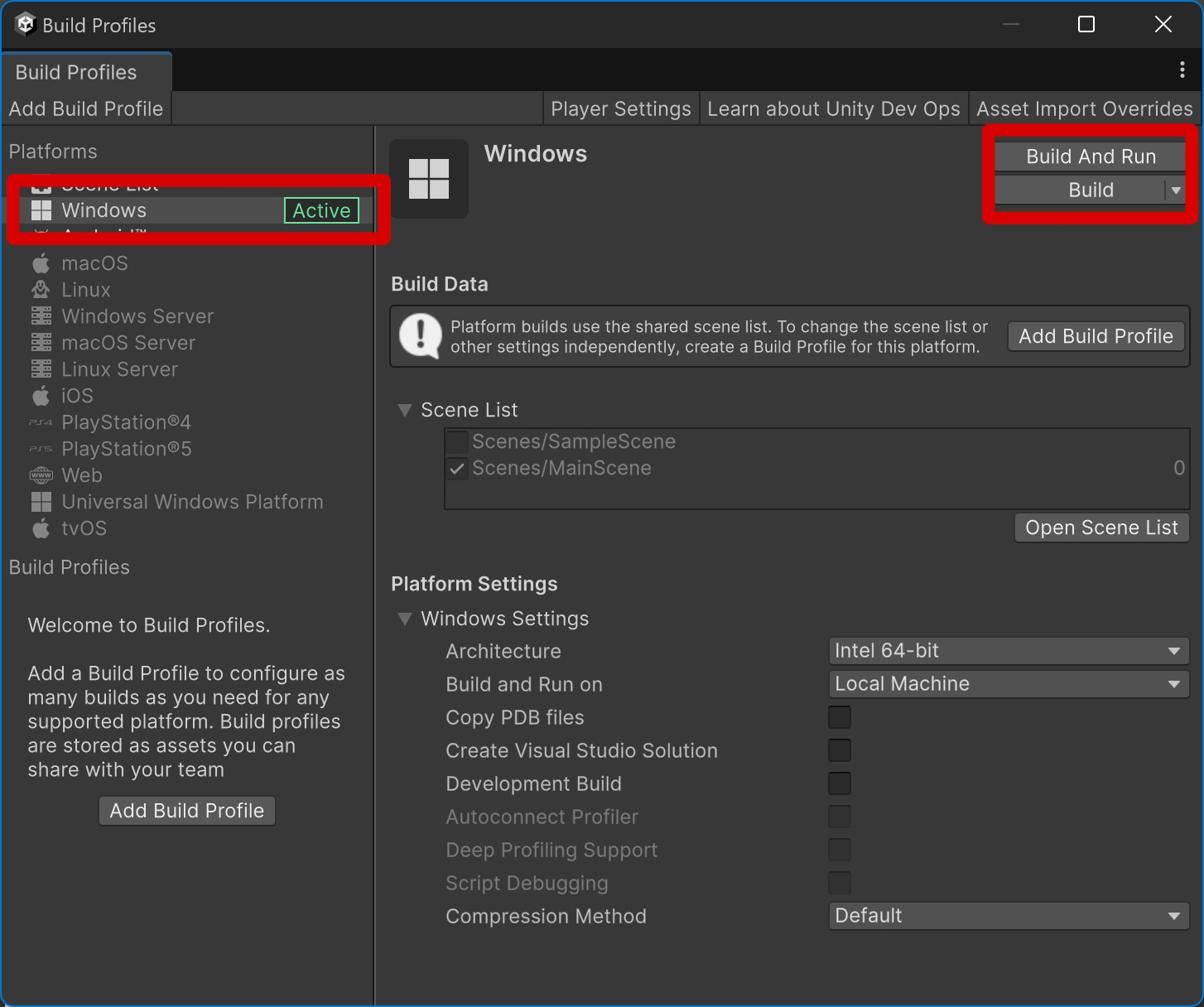Click the macOS apple icon

(x=41, y=263)
